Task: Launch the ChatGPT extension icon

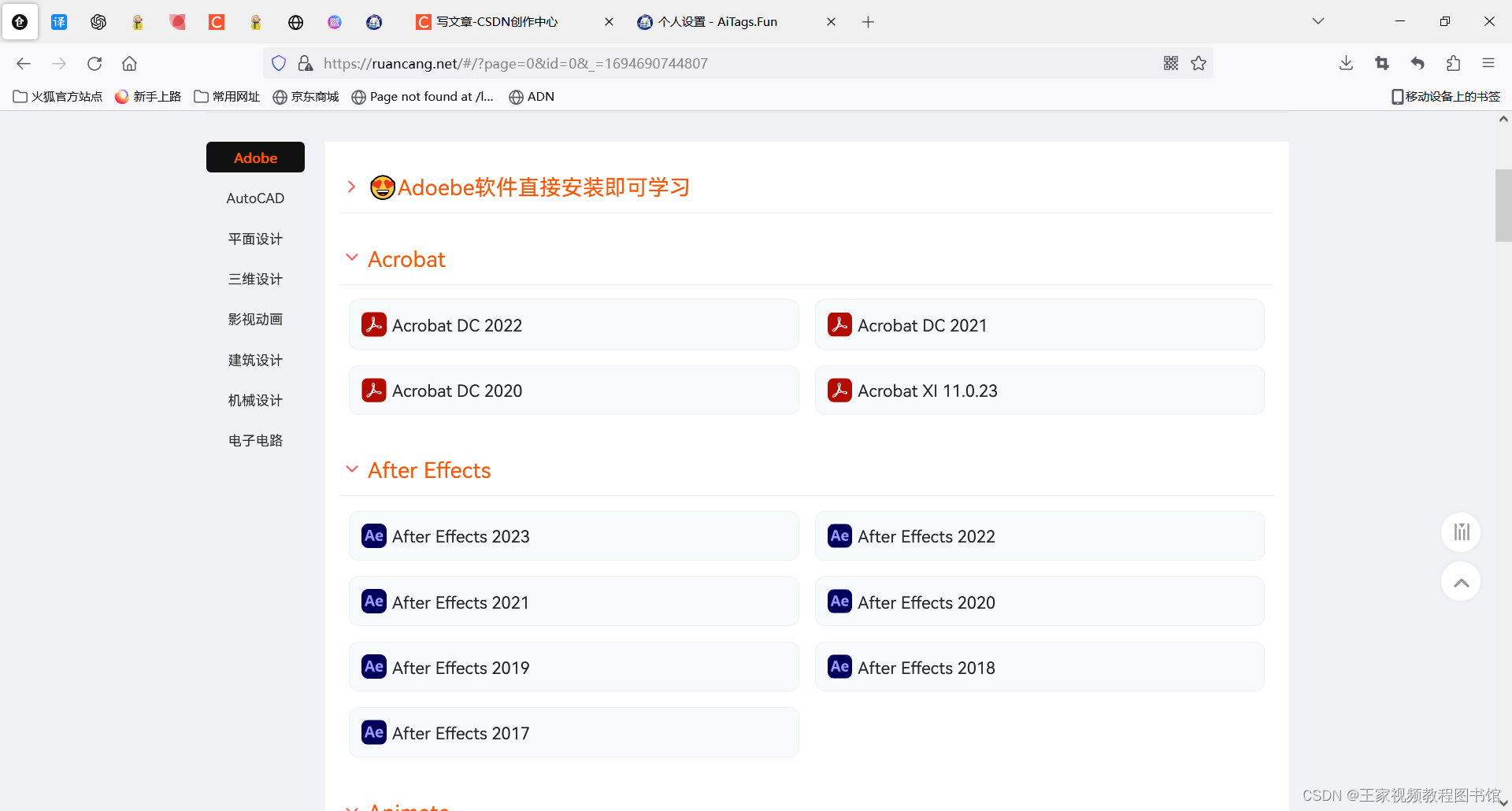Action: point(98,21)
